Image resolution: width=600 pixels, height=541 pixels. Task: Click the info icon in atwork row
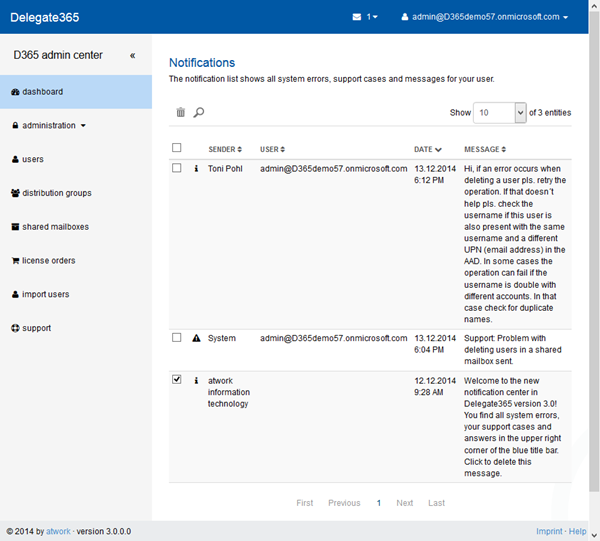pyautogui.click(x=196, y=380)
